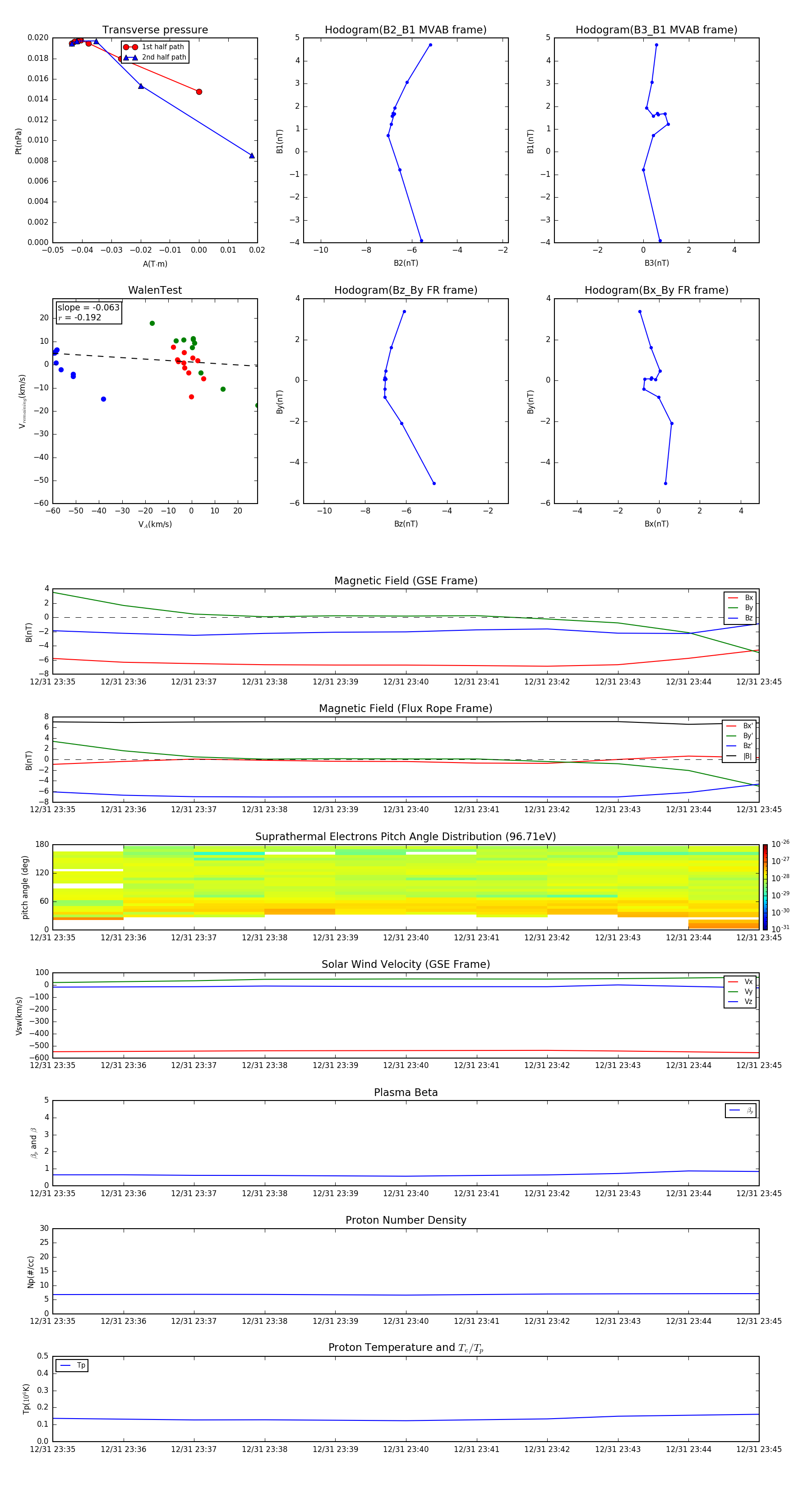Click the '2nd half path' legend entry
The image size is (812, 1489).
tap(155, 57)
